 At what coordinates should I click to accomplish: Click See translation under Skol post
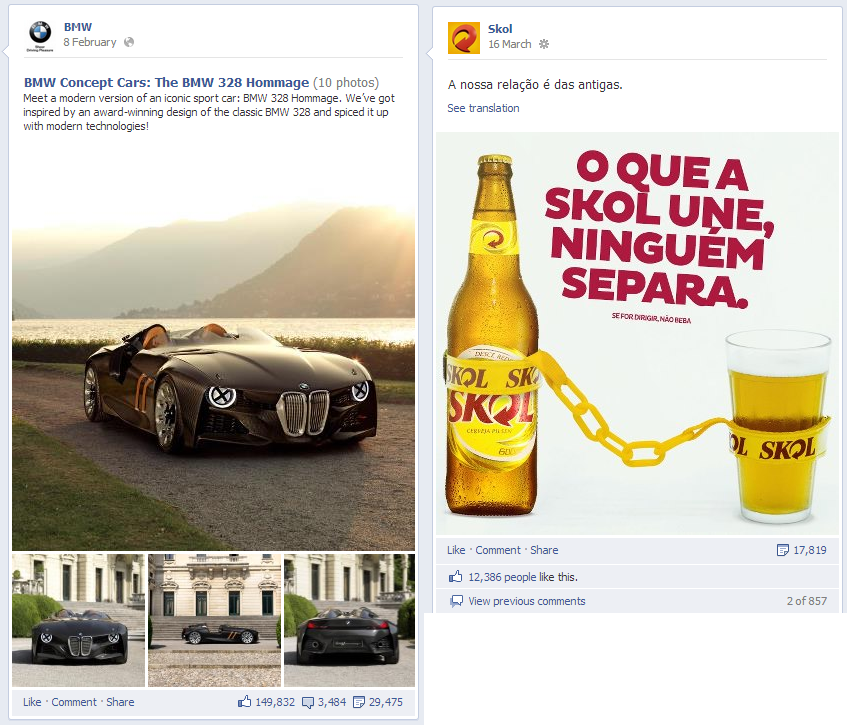tap(483, 108)
